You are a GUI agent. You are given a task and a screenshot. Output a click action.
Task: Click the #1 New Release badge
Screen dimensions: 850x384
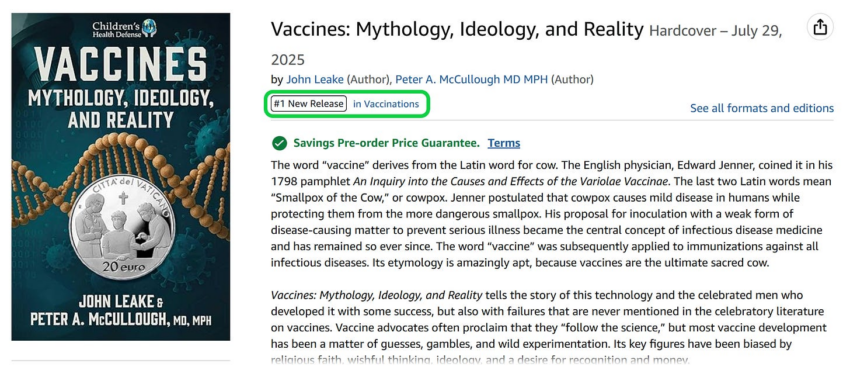[x=308, y=104]
